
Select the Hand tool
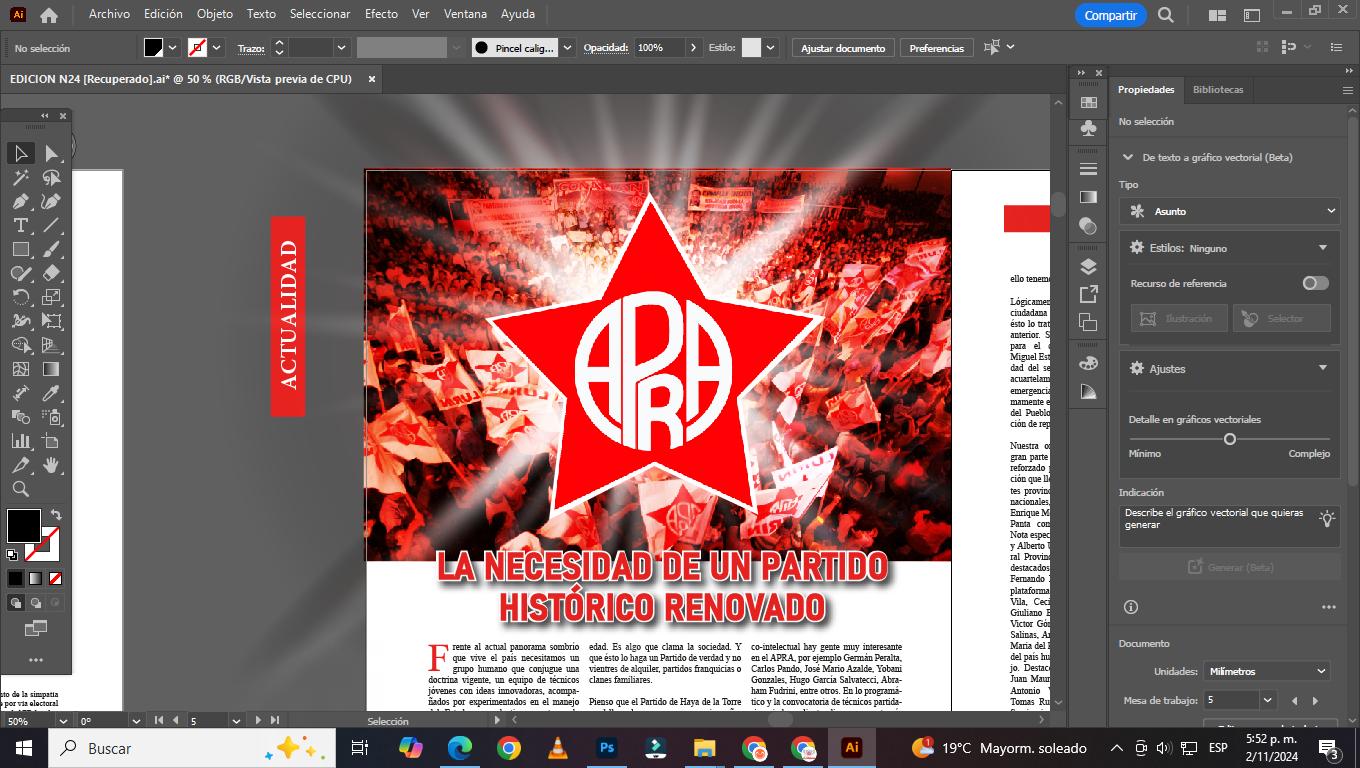click(x=52, y=465)
